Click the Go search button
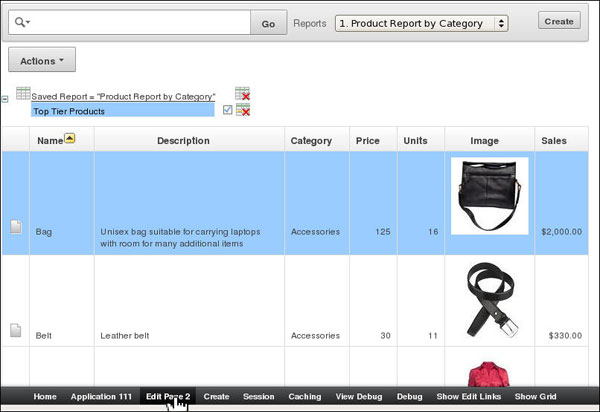Screen dimensions: 600x412 click(268, 23)
